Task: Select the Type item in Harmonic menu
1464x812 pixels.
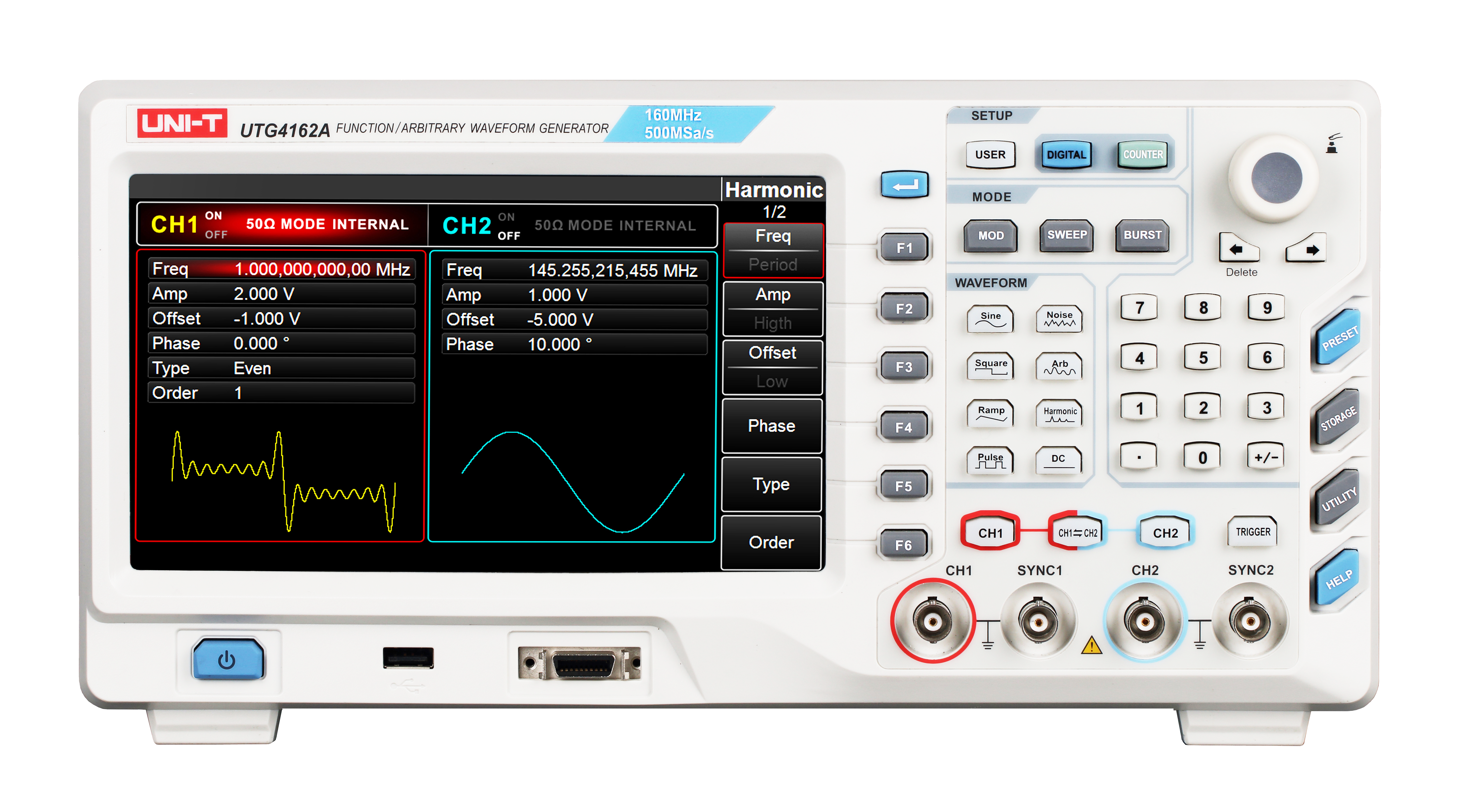Action: pos(771,484)
